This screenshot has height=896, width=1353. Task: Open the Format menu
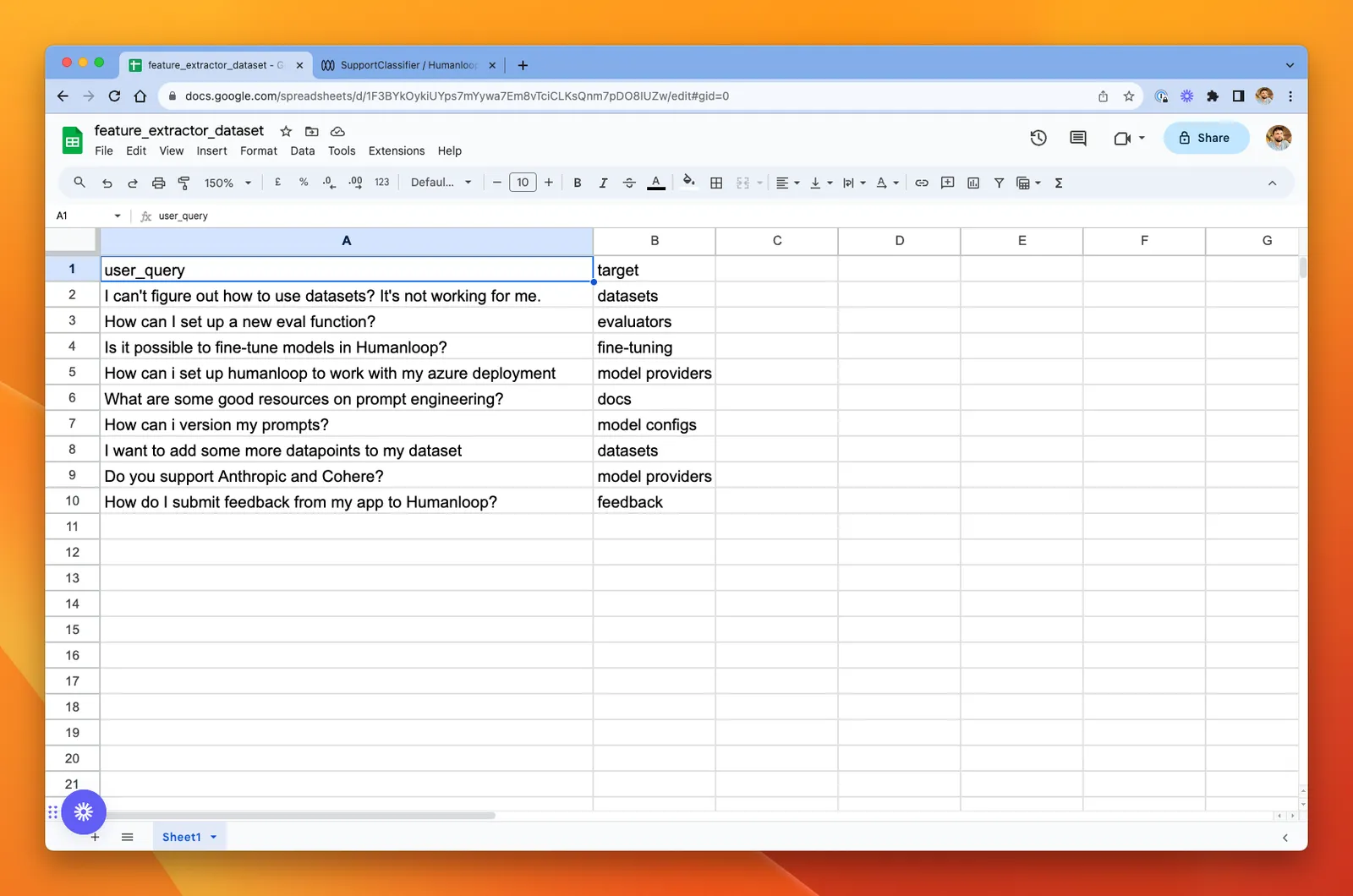pyautogui.click(x=259, y=150)
